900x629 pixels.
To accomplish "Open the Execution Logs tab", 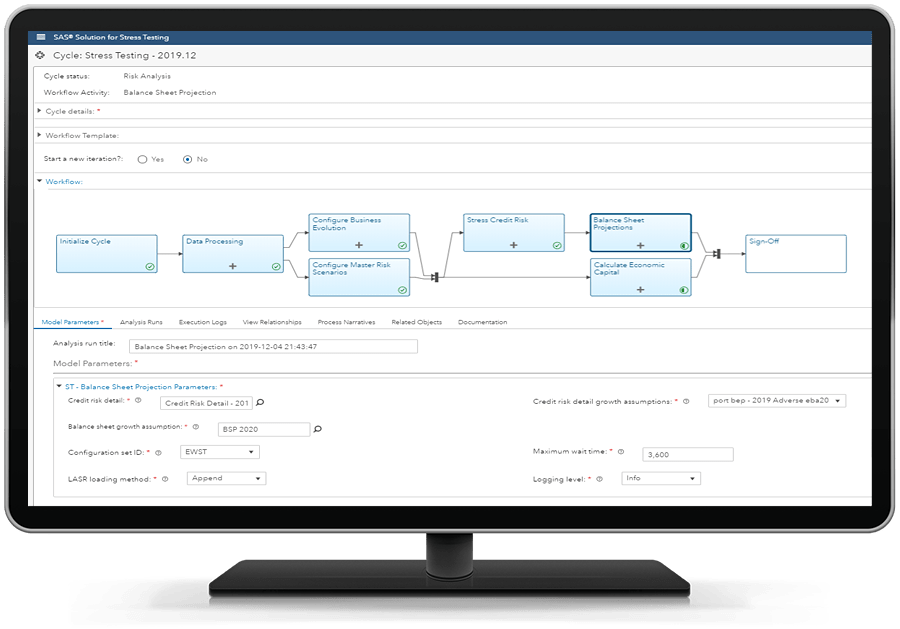I will coord(203,323).
